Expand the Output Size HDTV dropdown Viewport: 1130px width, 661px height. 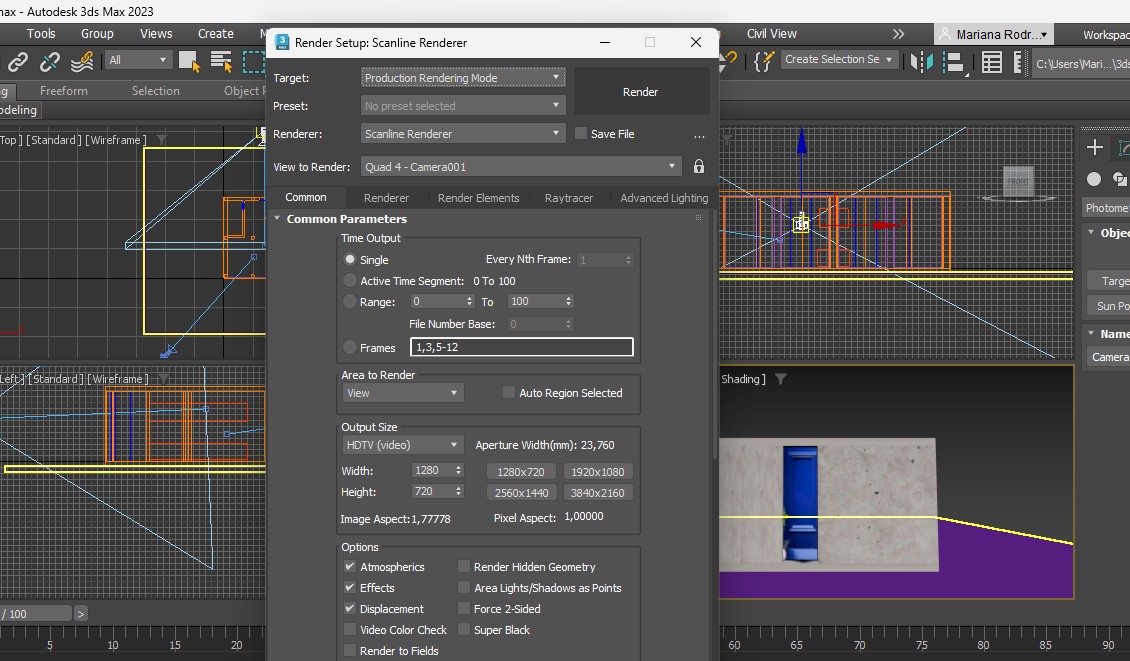click(x=402, y=445)
